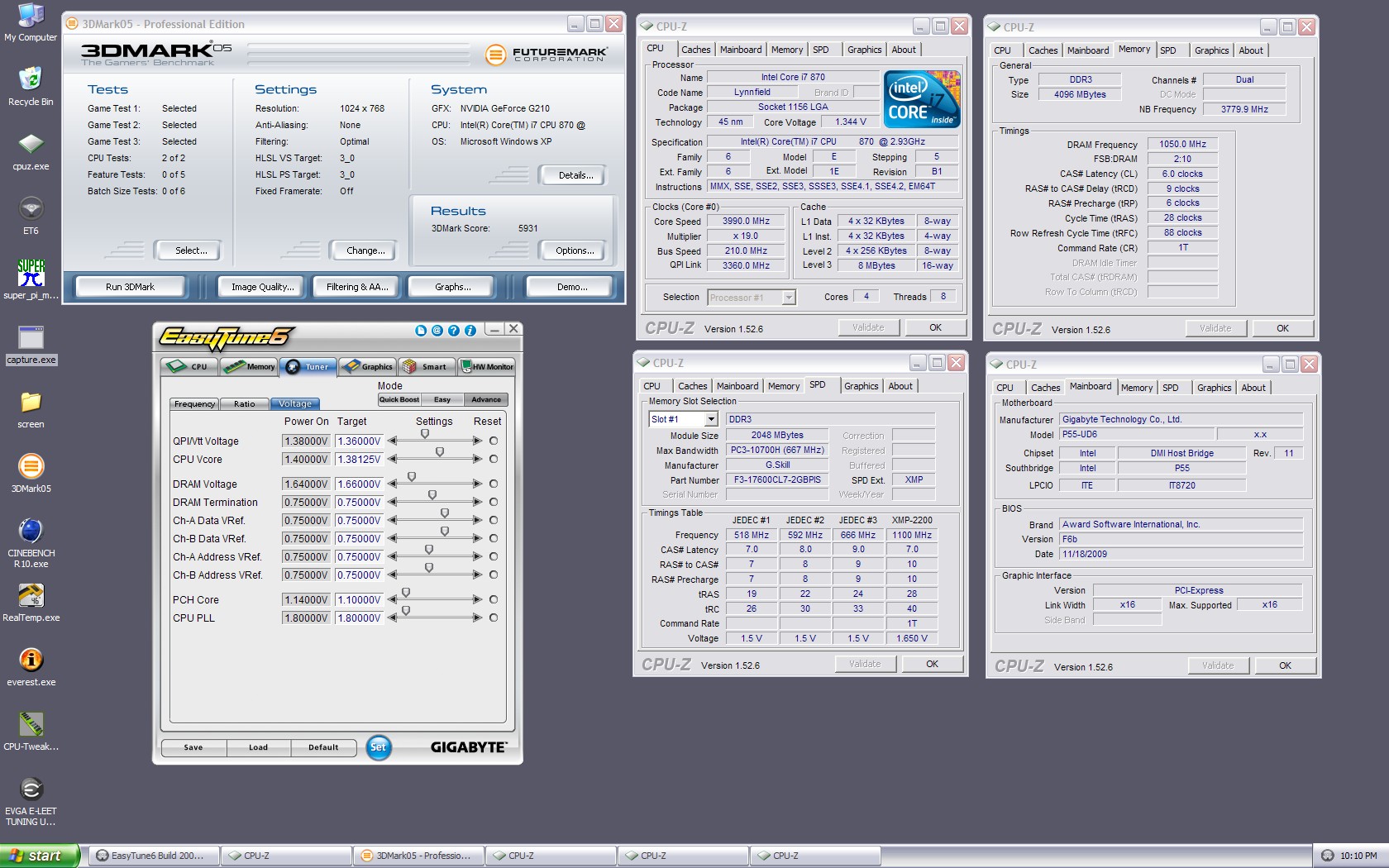Open EasyTune6 Graphics tab
Viewport: 1389px width, 868px height.
coord(368,366)
